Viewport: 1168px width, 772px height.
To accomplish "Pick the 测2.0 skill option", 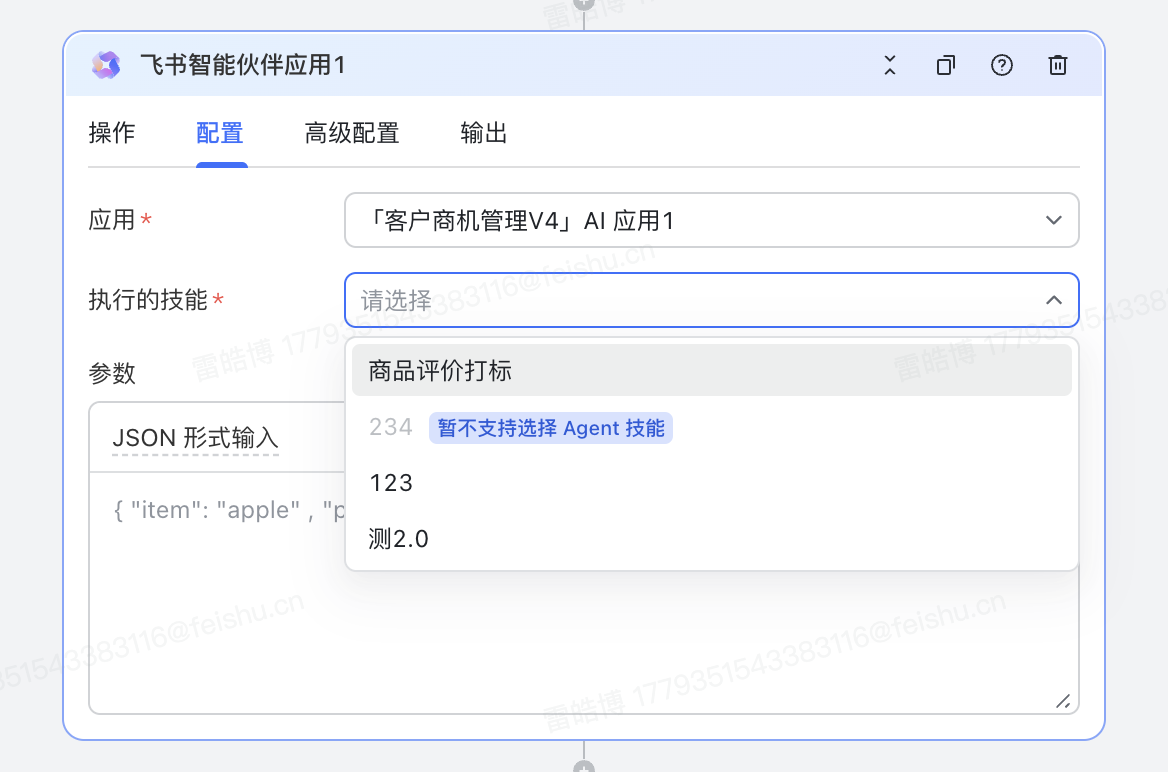I will click(x=711, y=539).
